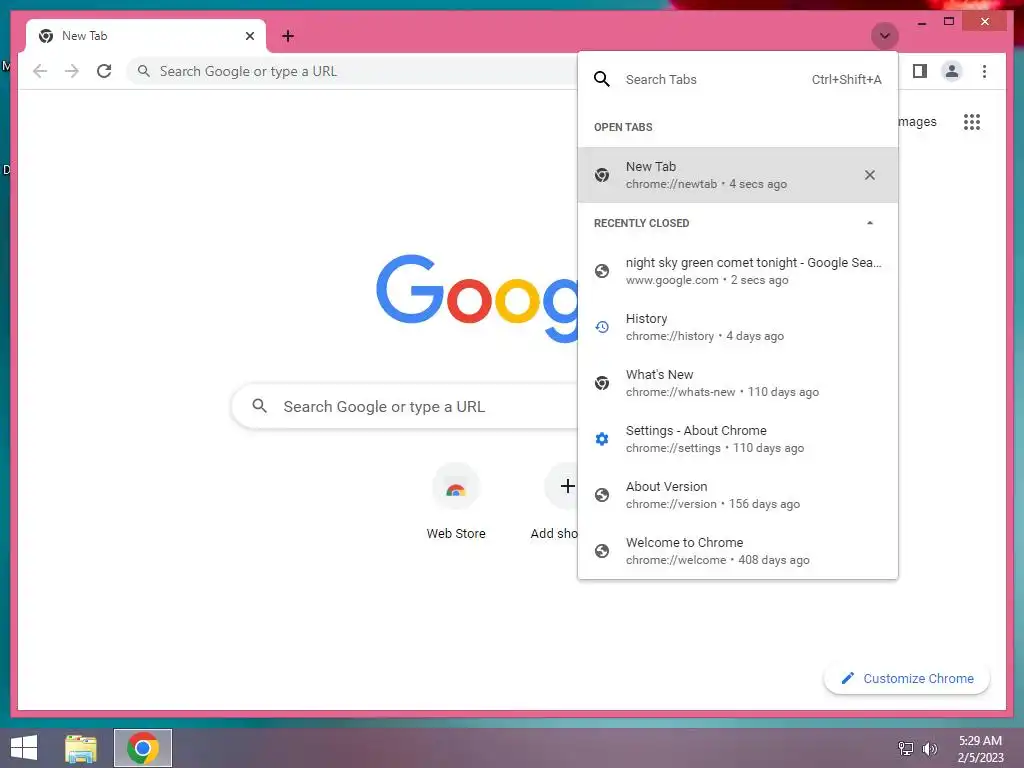Click the globe icon beside Welcome to Chrome

(601, 551)
